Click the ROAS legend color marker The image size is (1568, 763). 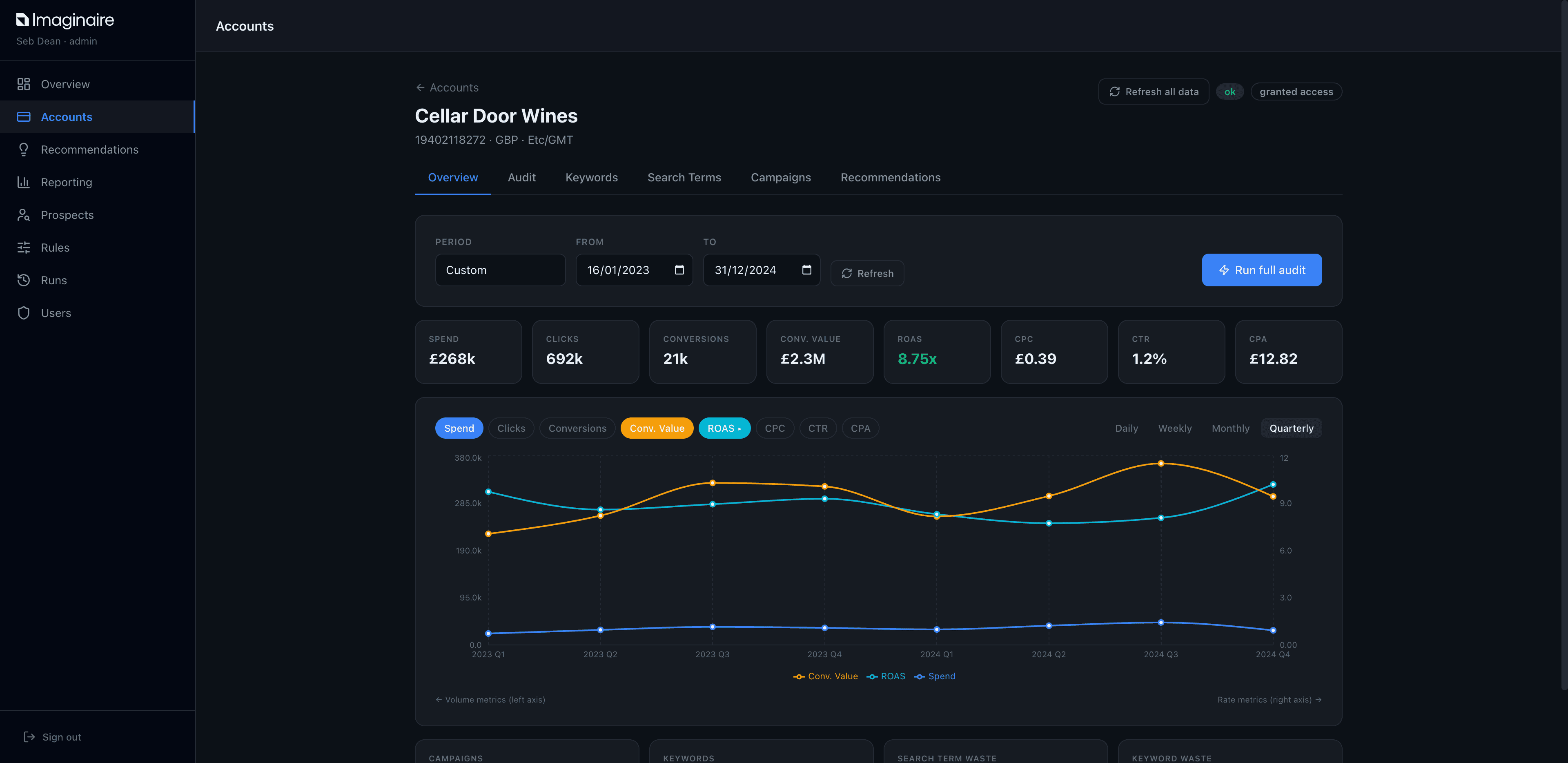872,676
